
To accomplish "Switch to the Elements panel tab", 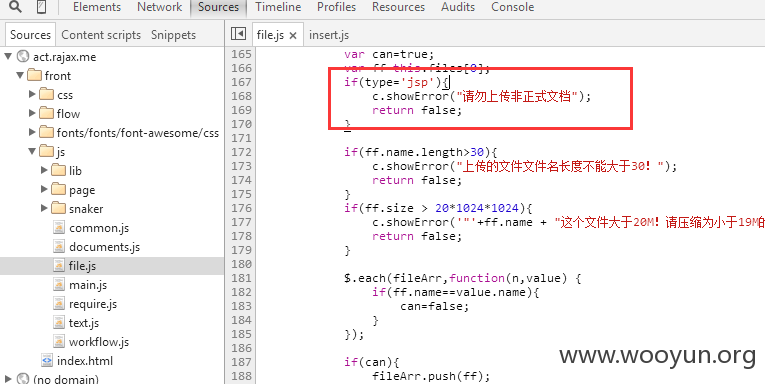I will pyautogui.click(x=97, y=7).
